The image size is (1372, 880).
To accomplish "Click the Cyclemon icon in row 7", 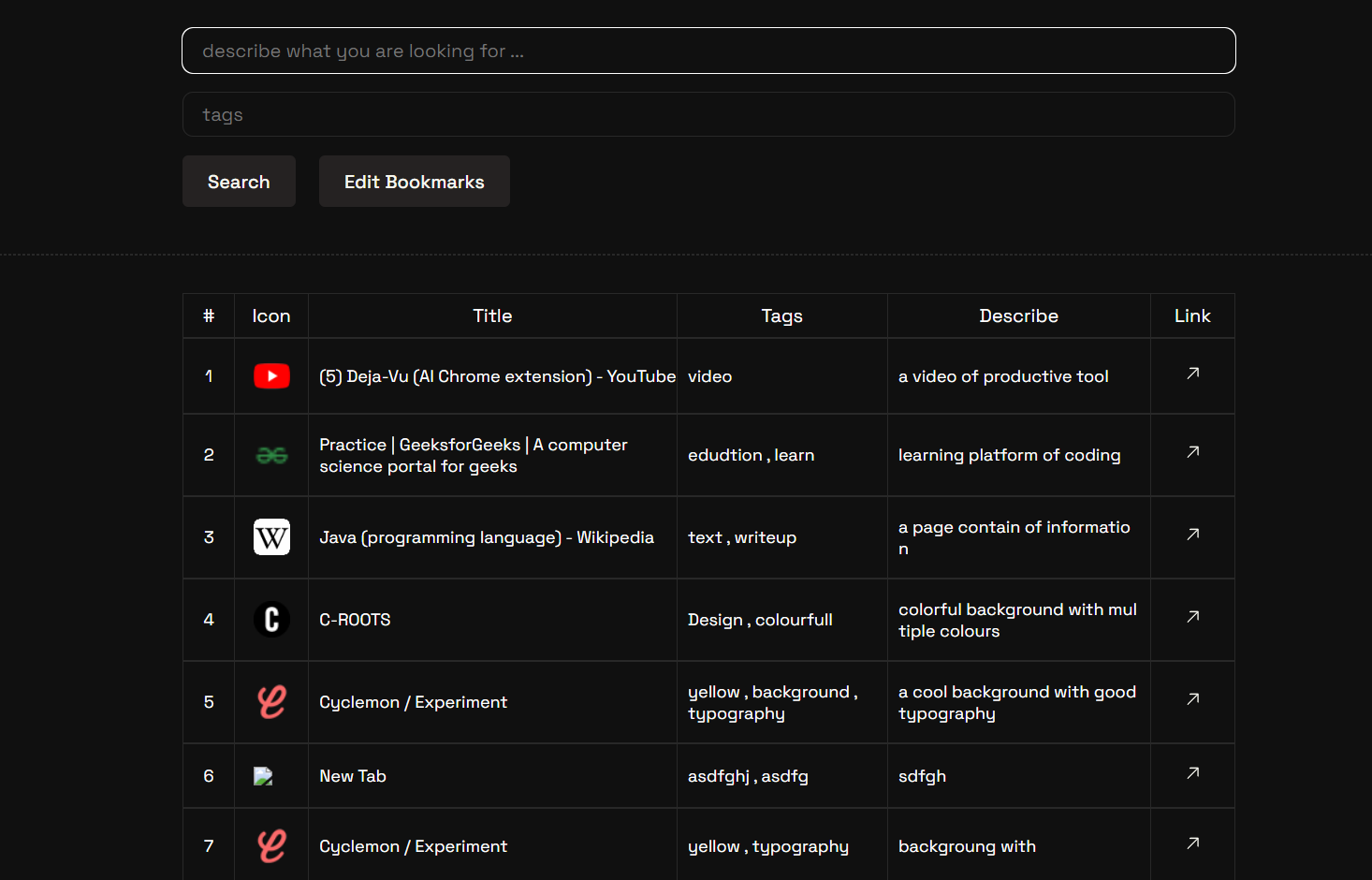I will tap(271, 846).
